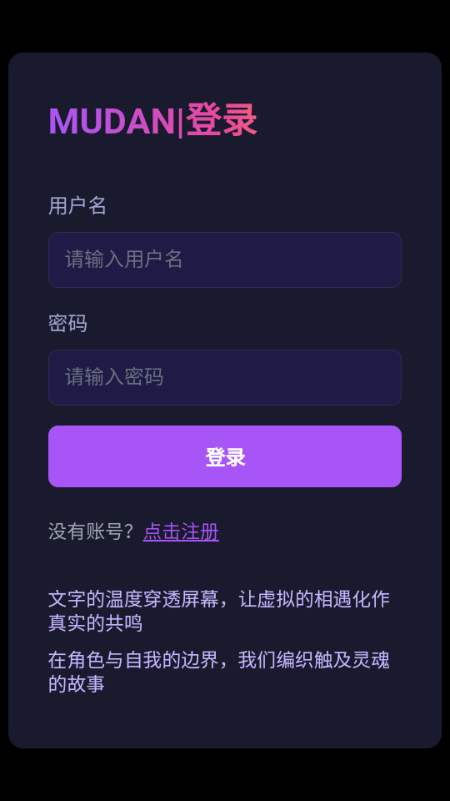The width and height of the screenshot is (450, 801).
Task: Select the 文字的温度穿透屏幕 slogan paragraph
Action: click(x=219, y=611)
